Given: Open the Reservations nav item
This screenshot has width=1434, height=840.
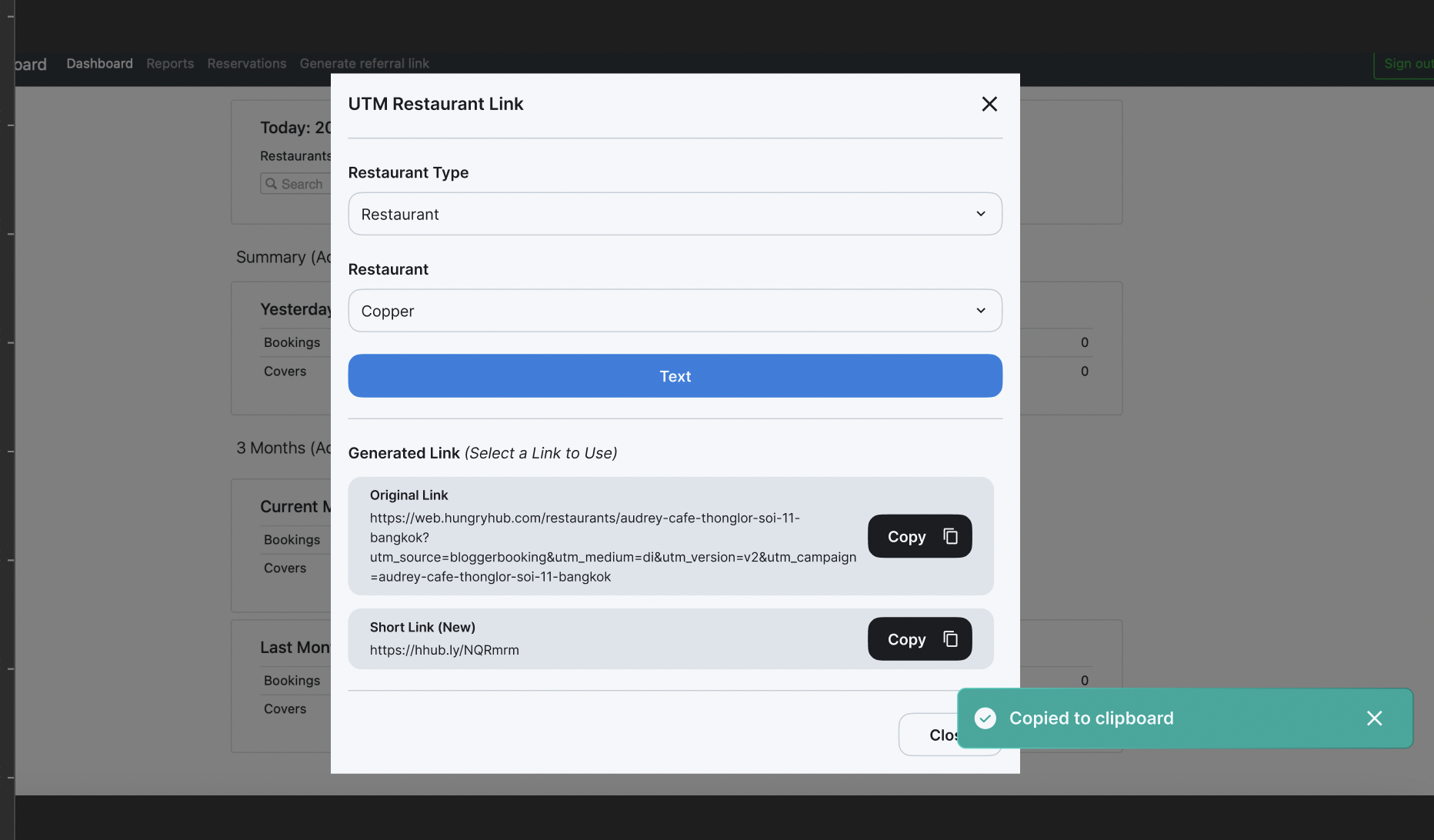Looking at the screenshot, I should [x=246, y=64].
